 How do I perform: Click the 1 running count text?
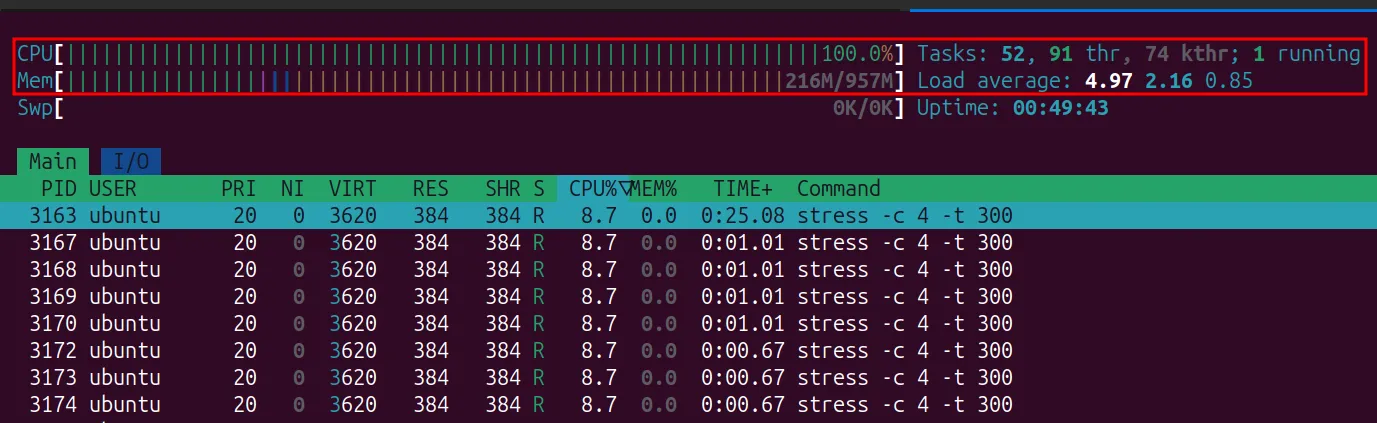[1306, 53]
